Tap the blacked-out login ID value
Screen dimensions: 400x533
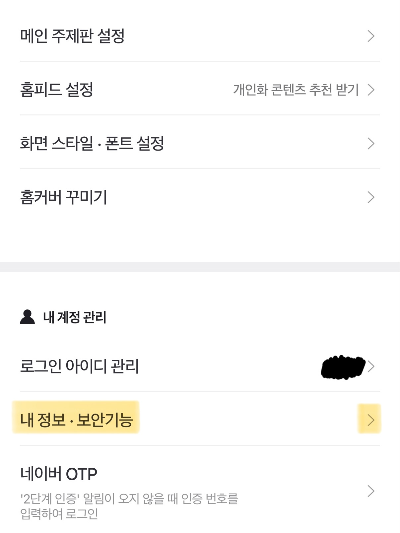(343, 367)
